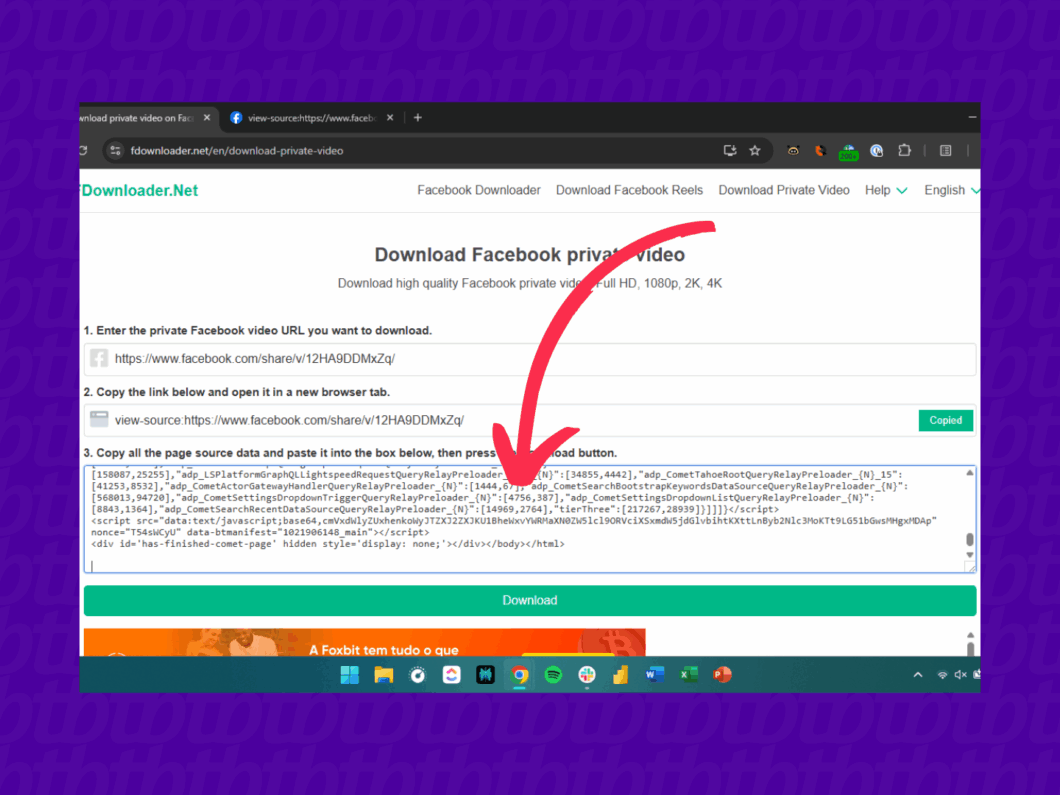Viewport: 1060px width, 795px height.
Task: Open Facebook Downloader menu link
Action: tap(479, 191)
